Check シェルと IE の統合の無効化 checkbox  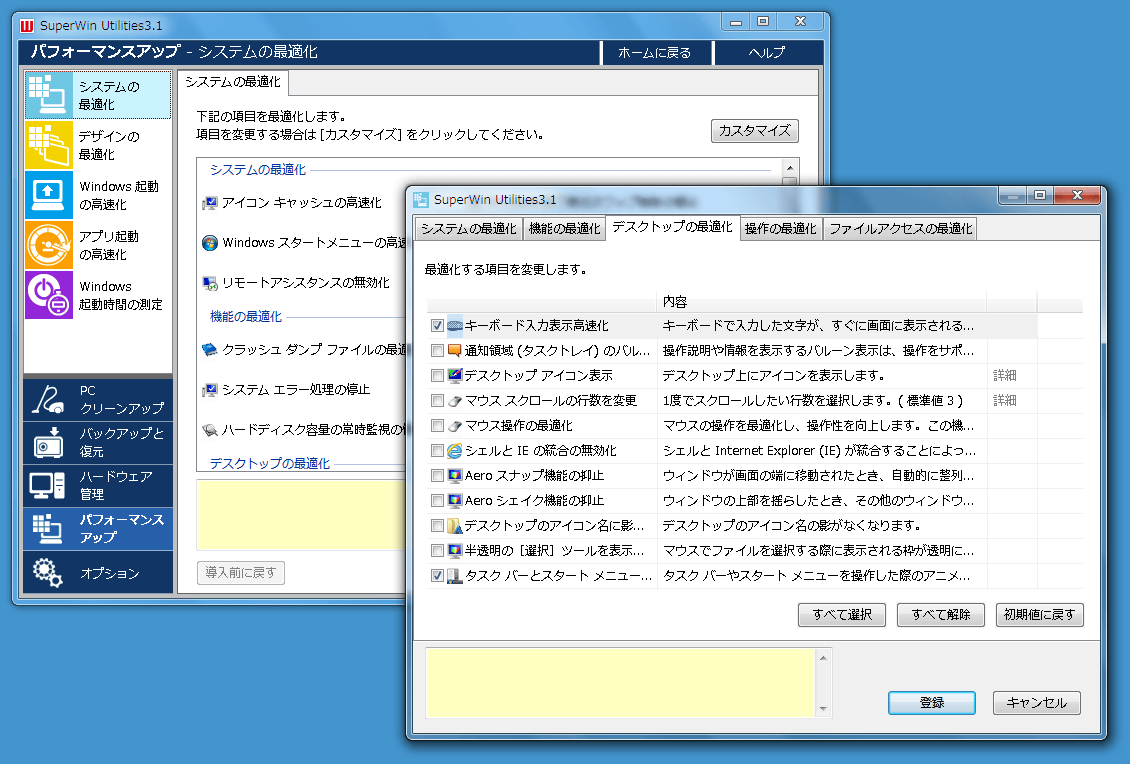tap(437, 451)
